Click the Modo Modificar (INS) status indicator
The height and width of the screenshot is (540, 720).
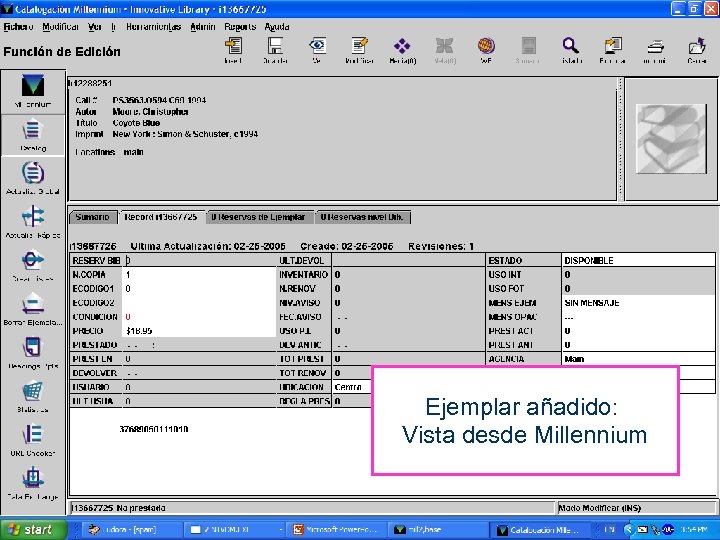pyautogui.click(x=636, y=508)
